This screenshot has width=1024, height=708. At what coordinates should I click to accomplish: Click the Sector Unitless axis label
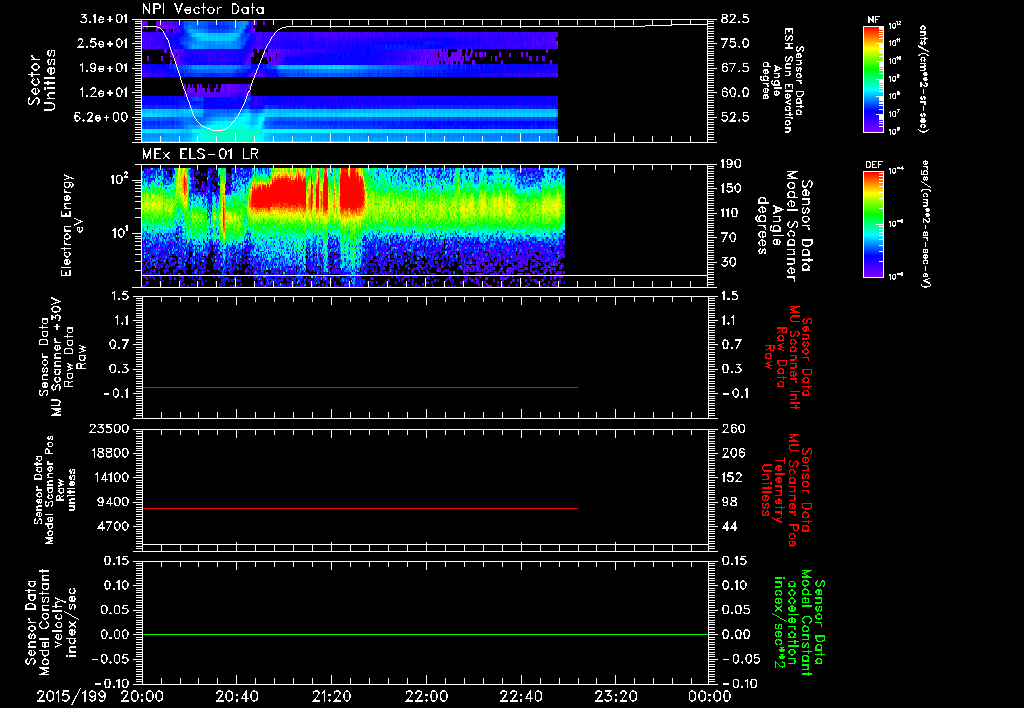coord(41,80)
